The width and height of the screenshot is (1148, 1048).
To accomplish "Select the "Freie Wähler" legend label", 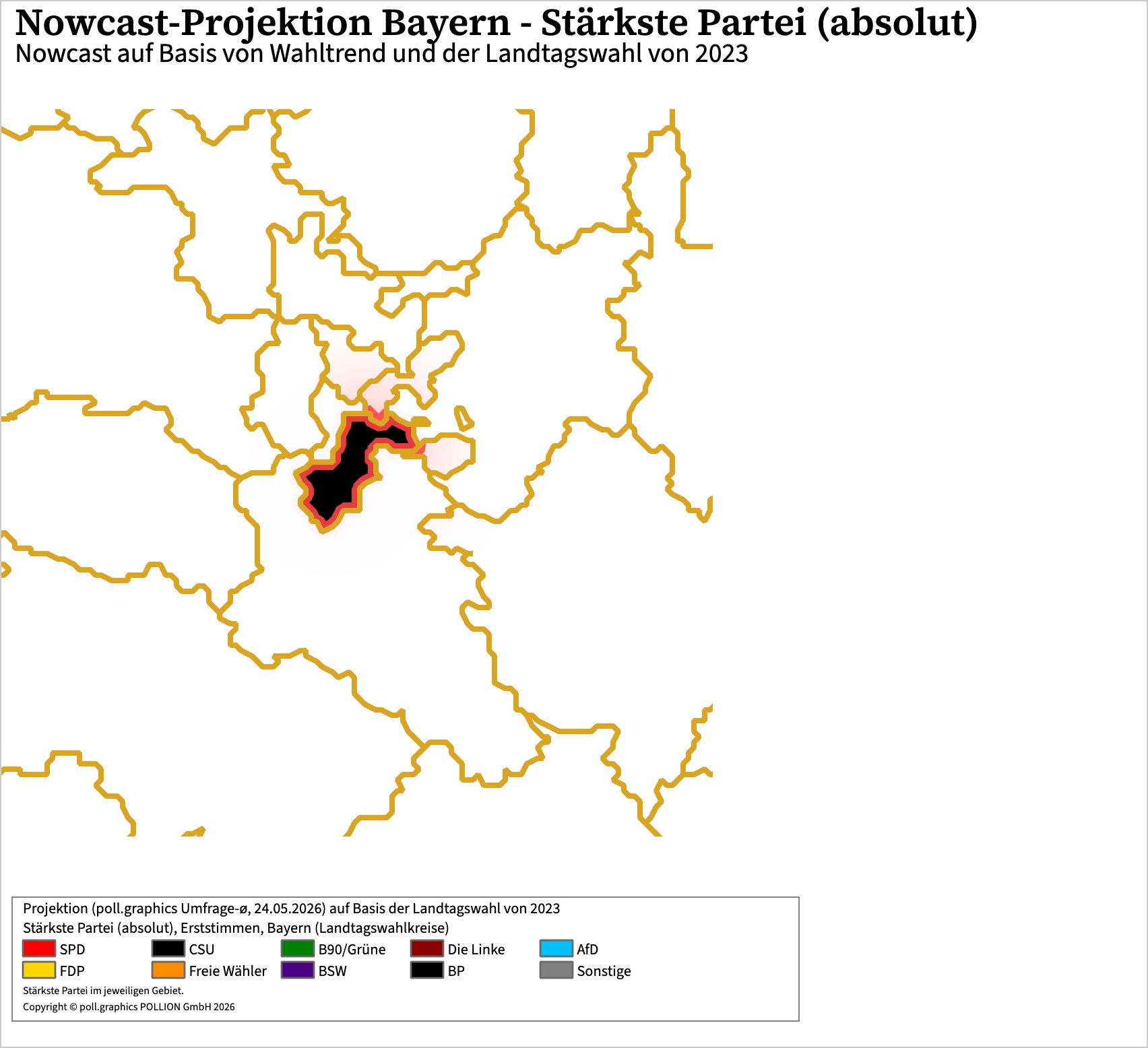I will [x=228, y=971].
